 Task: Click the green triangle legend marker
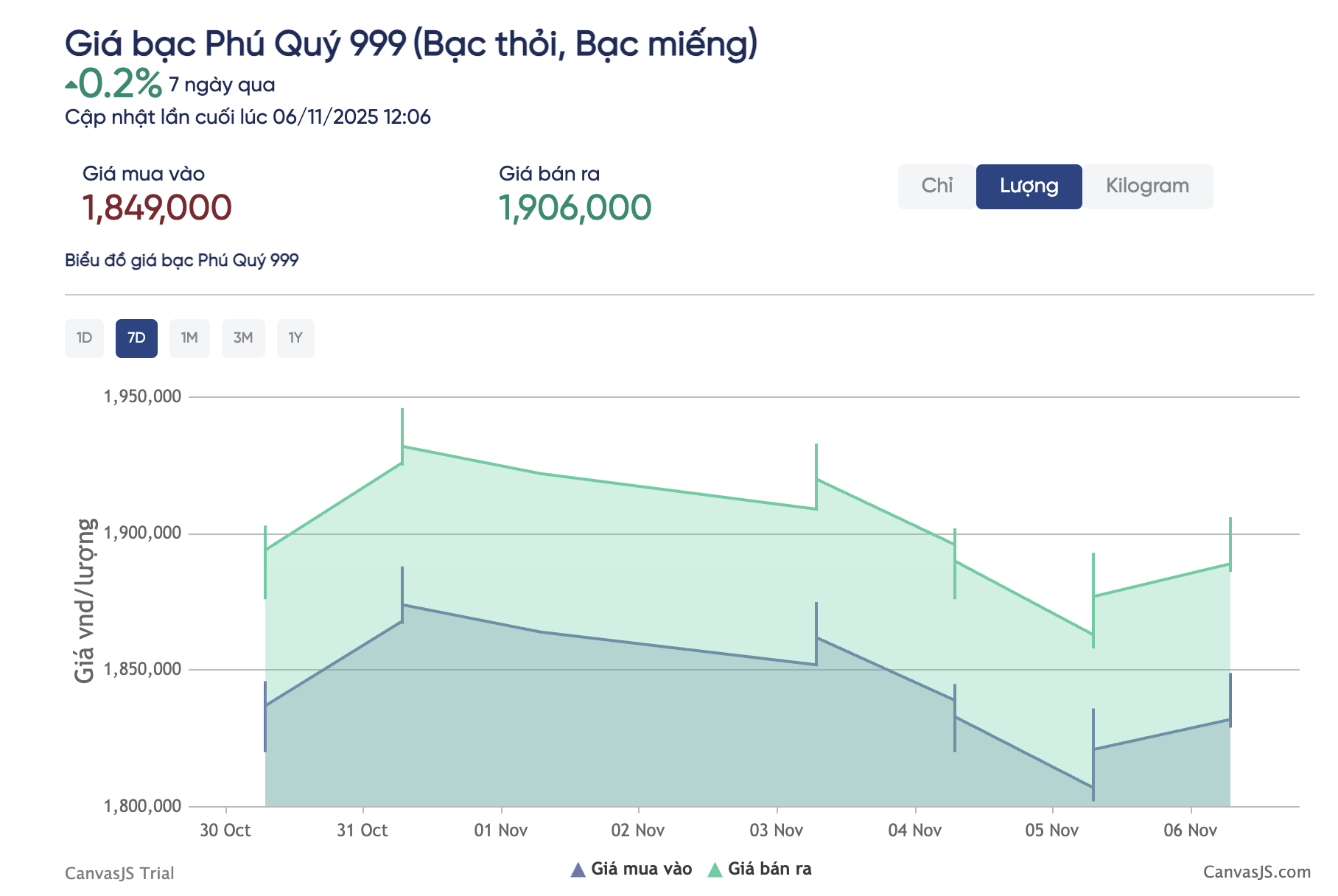[715, 870]
